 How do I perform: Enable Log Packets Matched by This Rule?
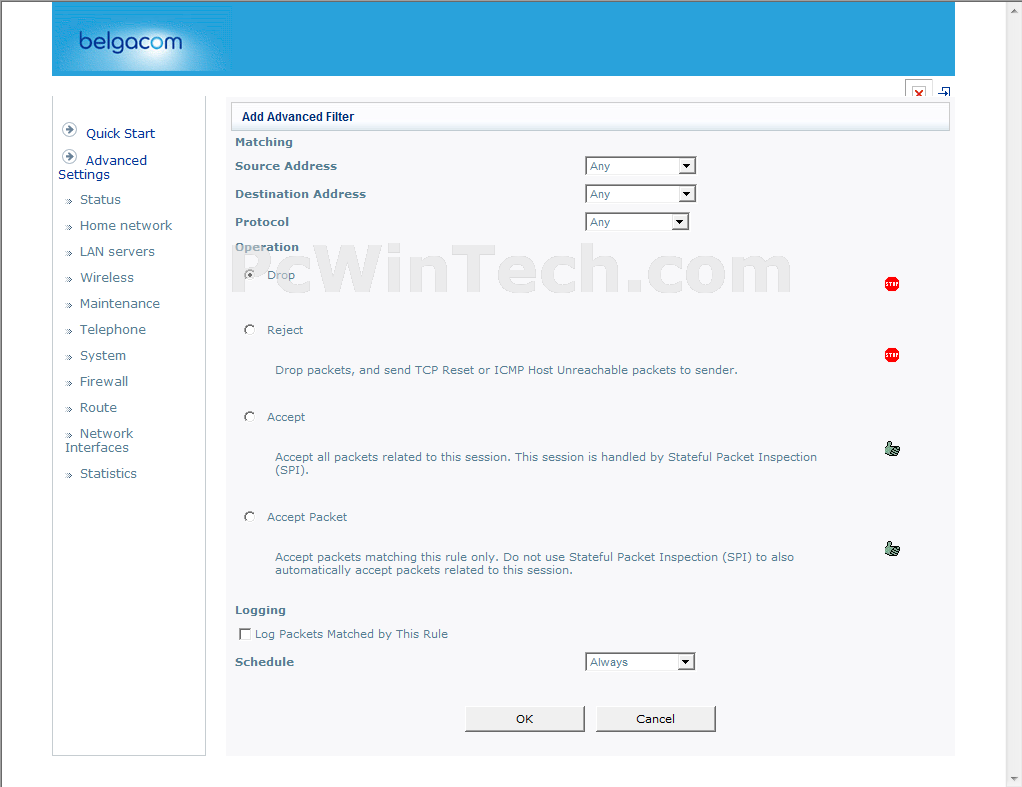point(245,634)
